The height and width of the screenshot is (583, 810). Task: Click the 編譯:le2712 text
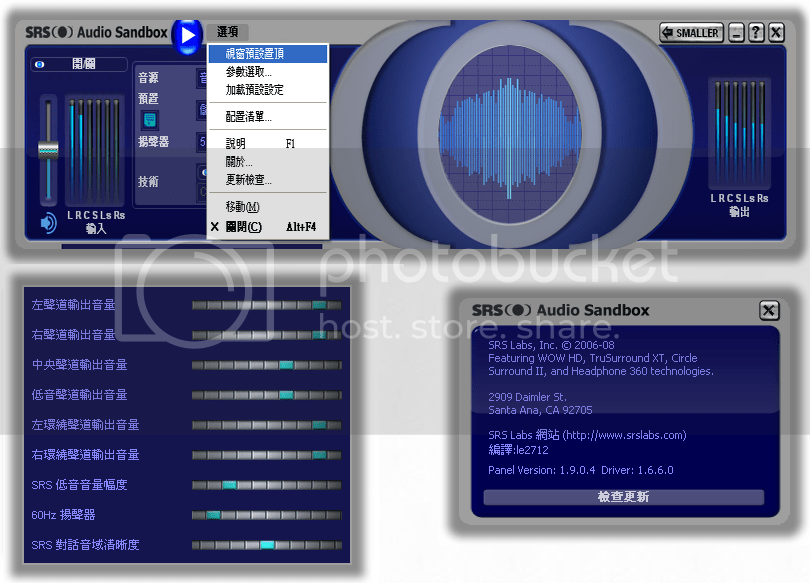point(519,450)
